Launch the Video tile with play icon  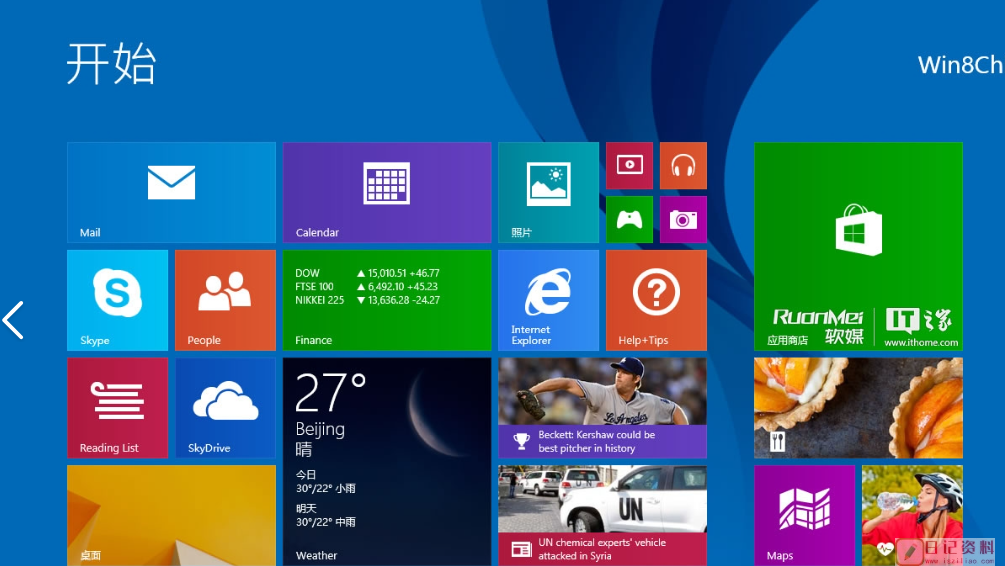[629, 165]
